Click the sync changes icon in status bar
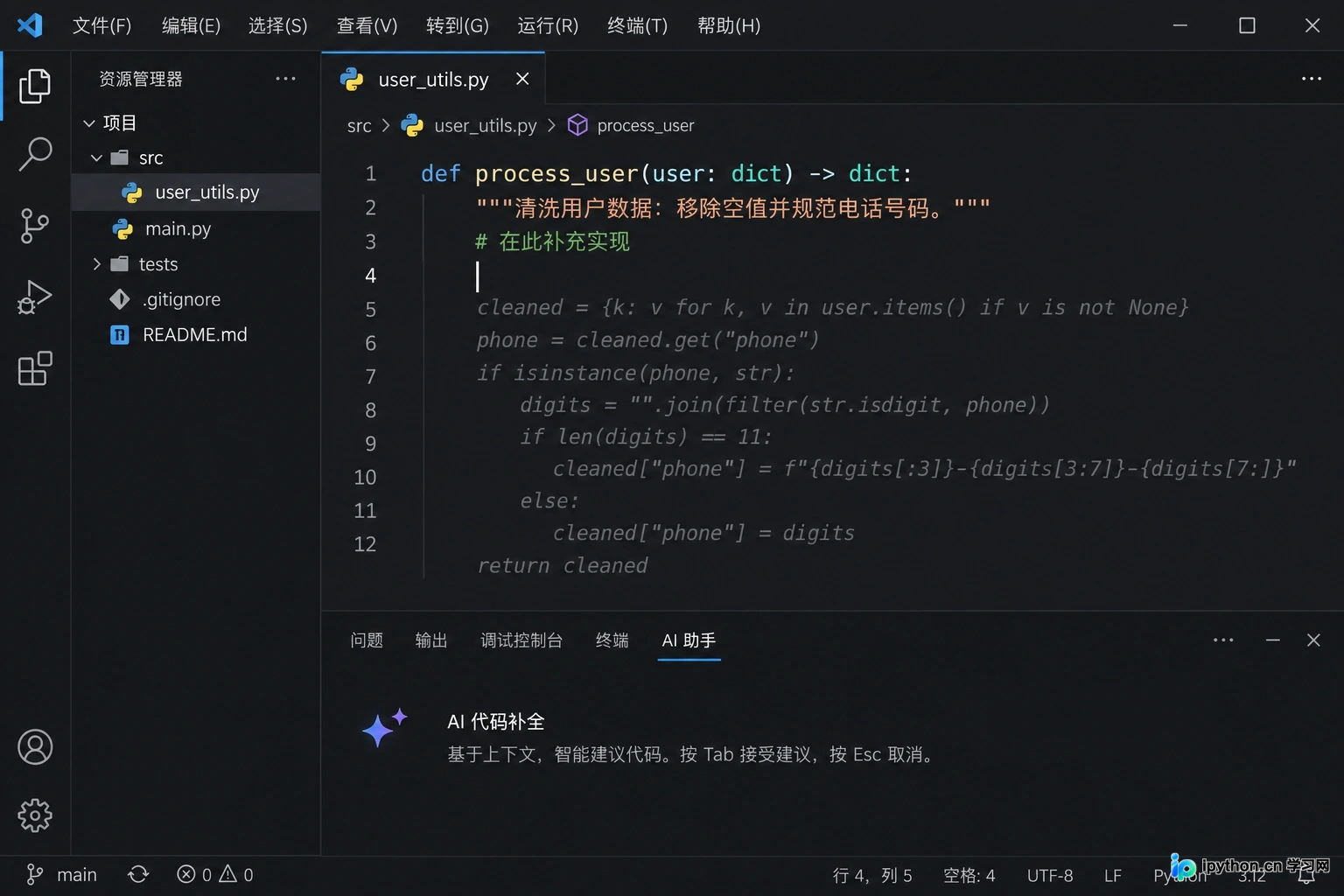1344x896 pixels. [x=138, y=874]
